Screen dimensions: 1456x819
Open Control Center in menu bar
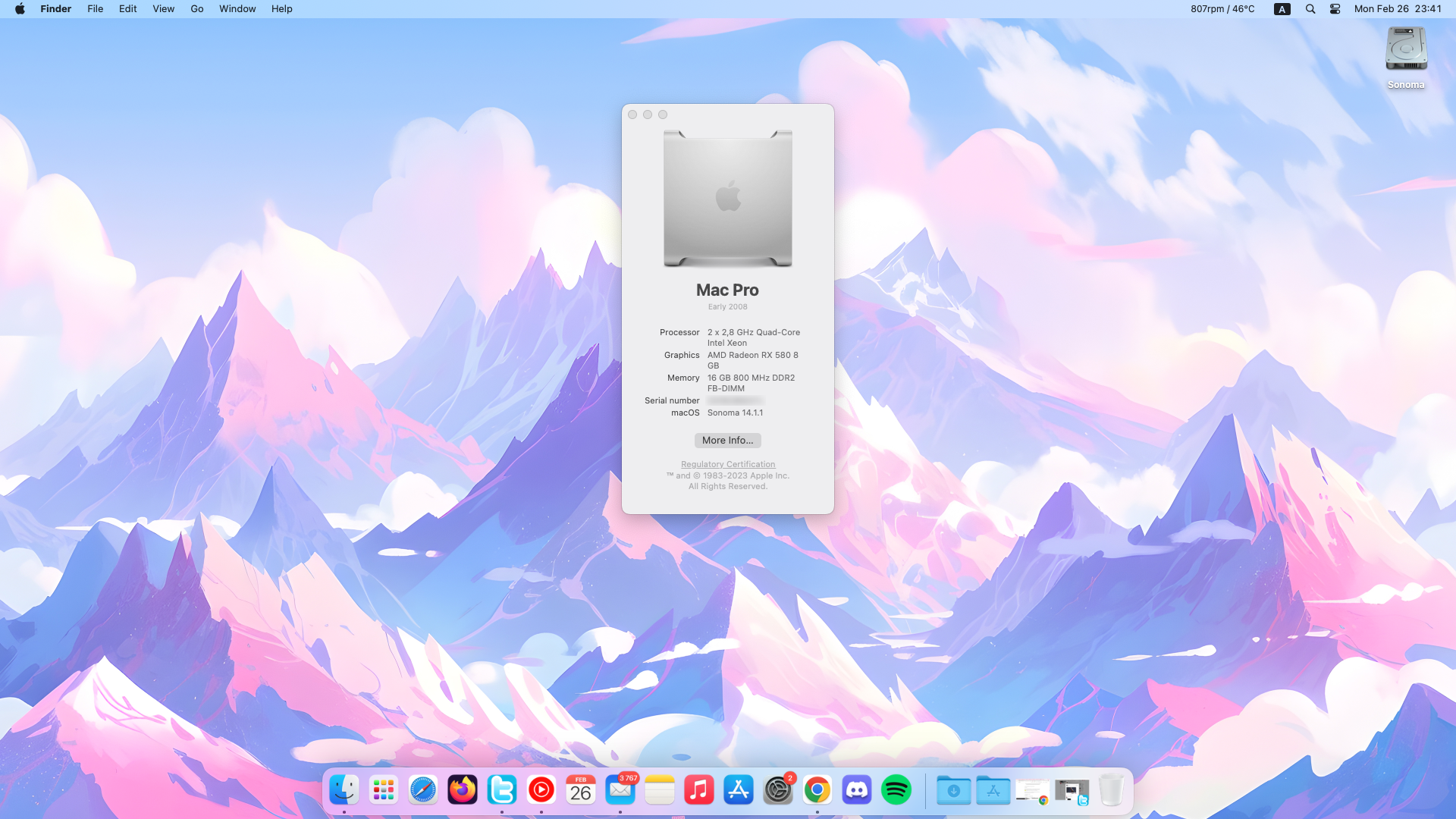pyautogui.click(x=1335, y=9)
